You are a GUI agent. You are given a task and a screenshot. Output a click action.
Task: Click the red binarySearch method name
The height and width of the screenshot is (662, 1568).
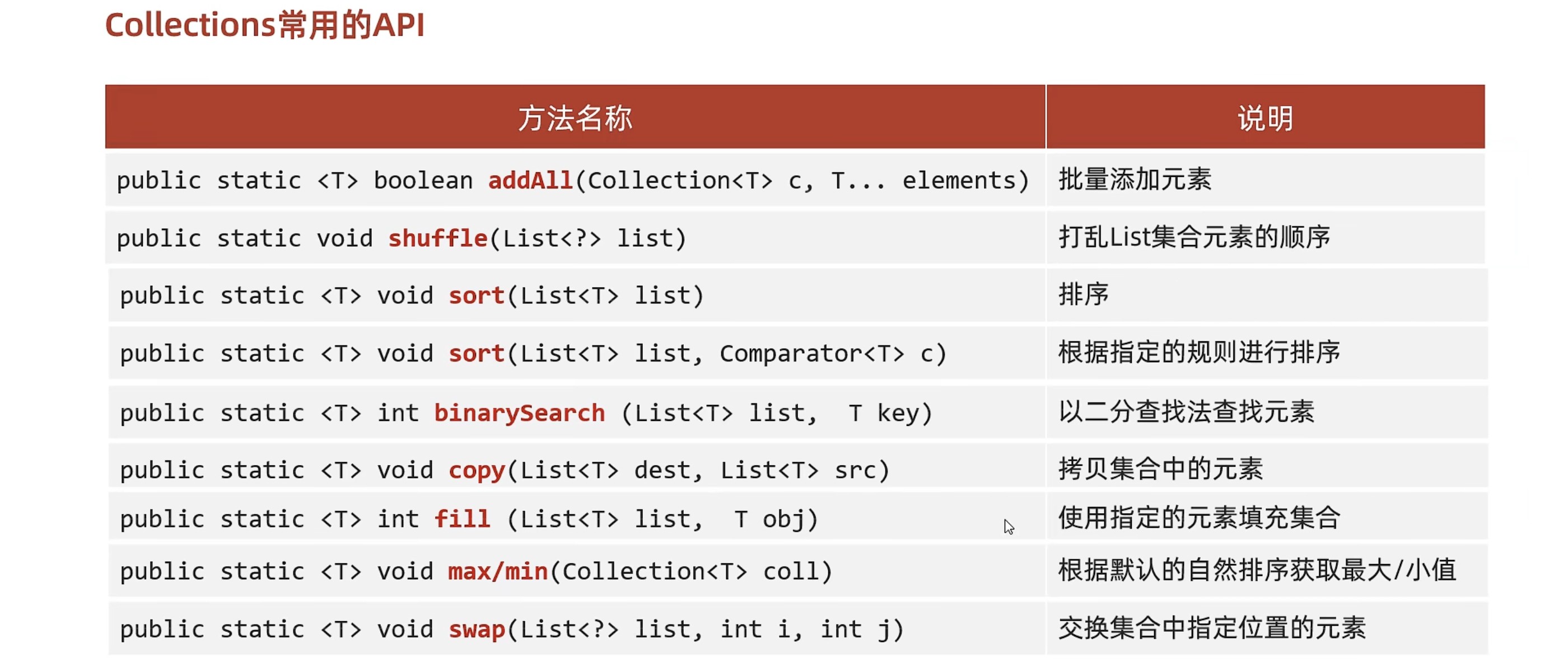coord(519,413)
